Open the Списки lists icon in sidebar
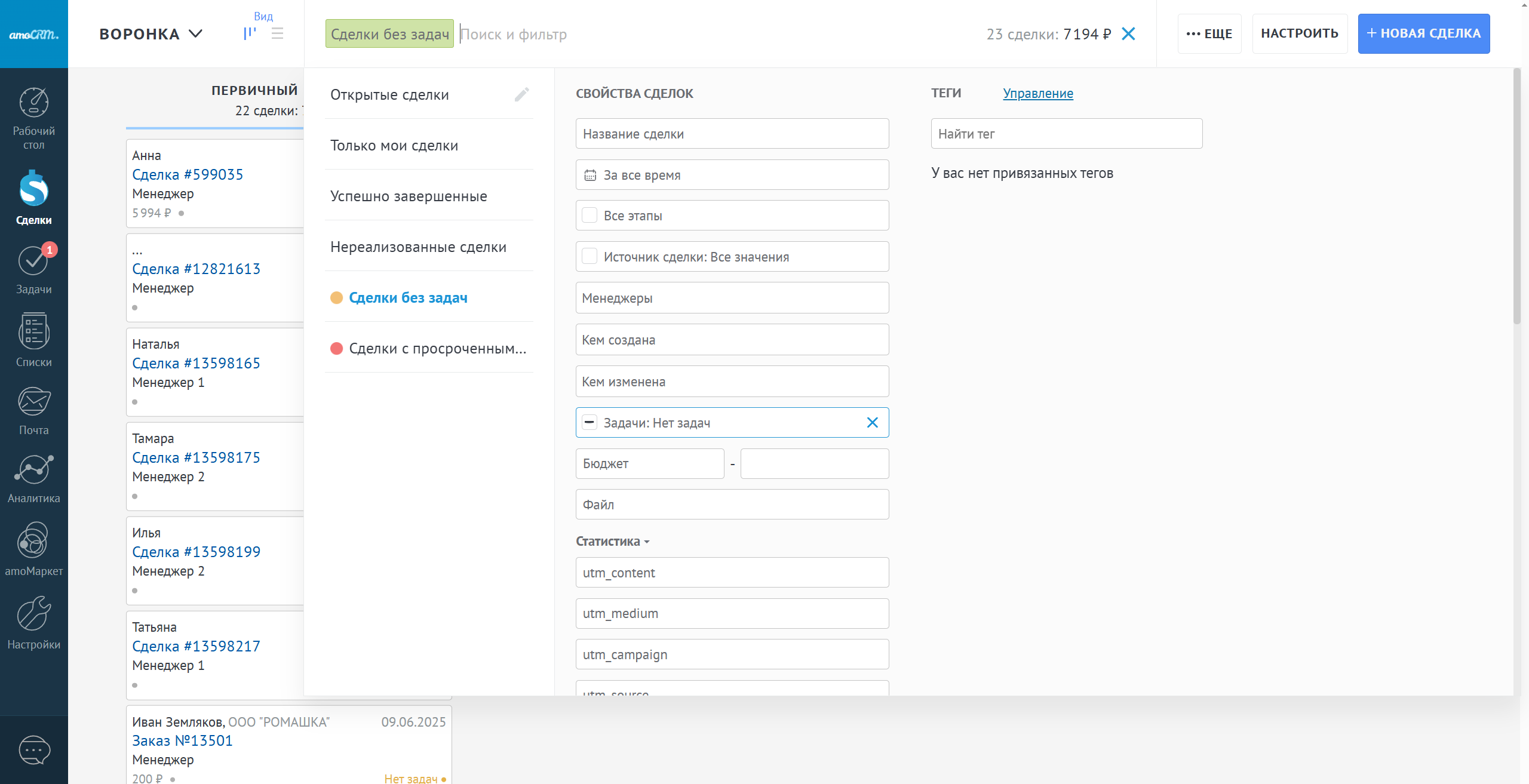Screen dimensions: 1529x784 click(x=33, y=331)
